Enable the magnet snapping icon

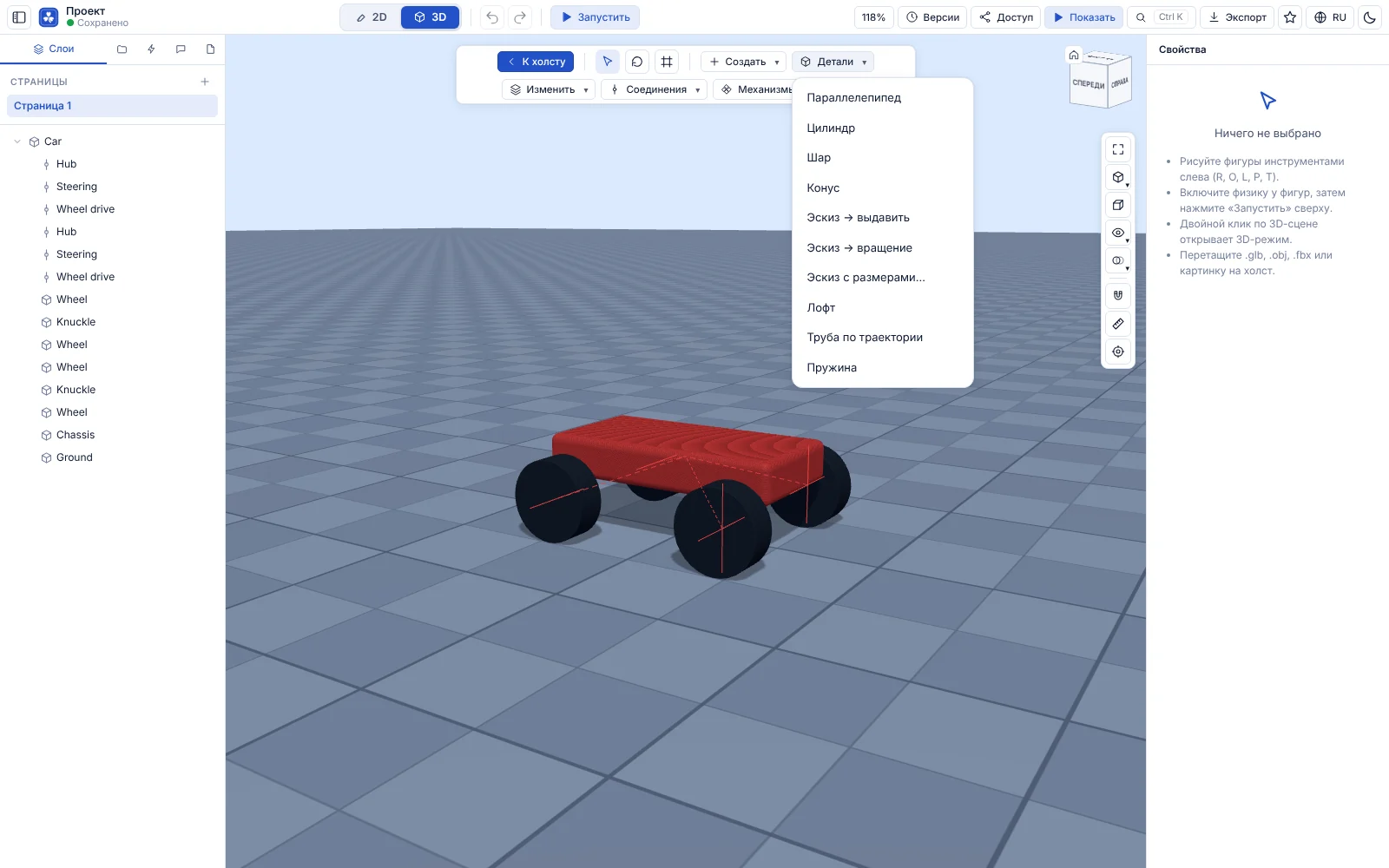1118,295
